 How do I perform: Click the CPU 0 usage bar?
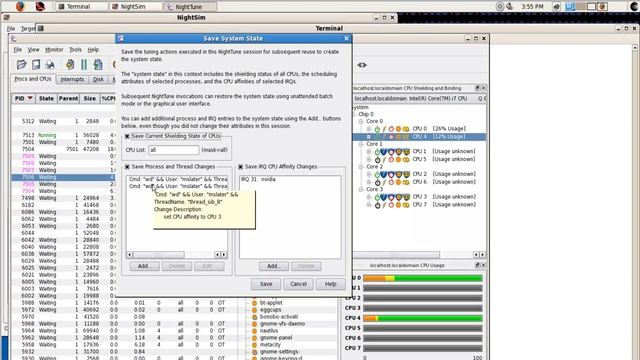pos(422,278)
